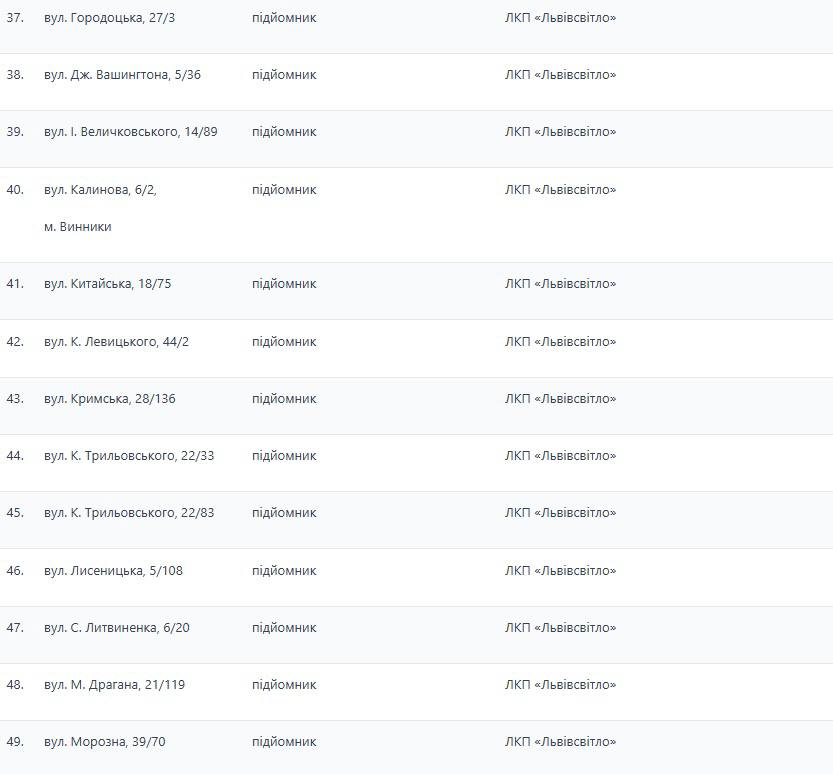The image size is (833, 774).
Task: Click вул. М. Драгана, 21/119 address
Action: click(114, 685)
